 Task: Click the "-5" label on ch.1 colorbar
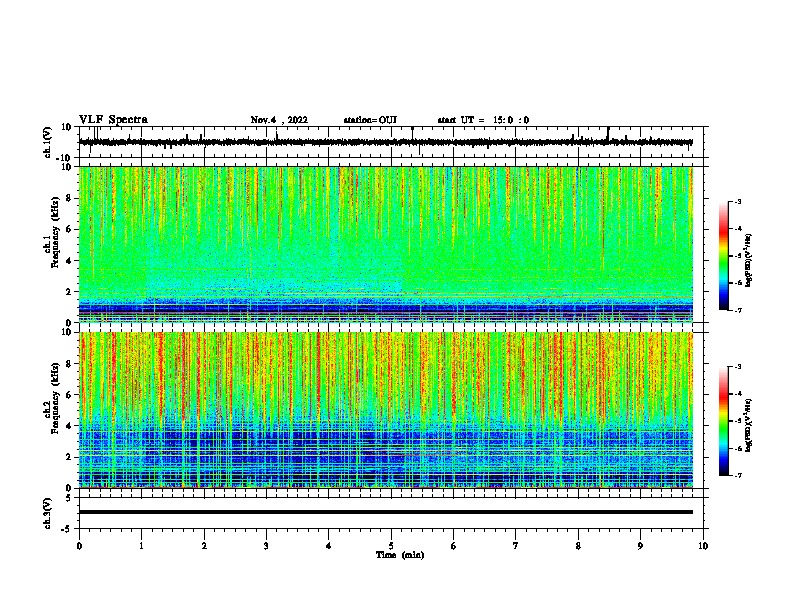[737, 256]
